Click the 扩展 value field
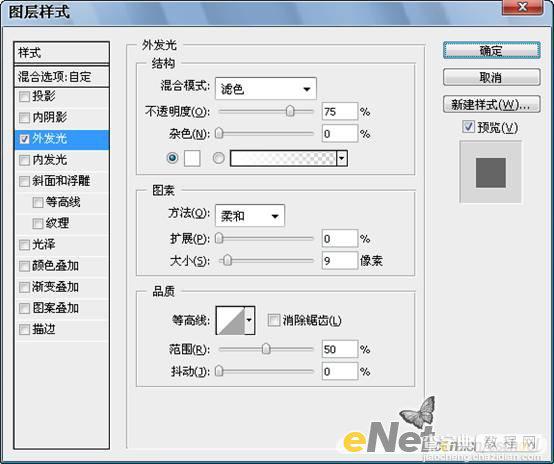 tap(340, 239)
